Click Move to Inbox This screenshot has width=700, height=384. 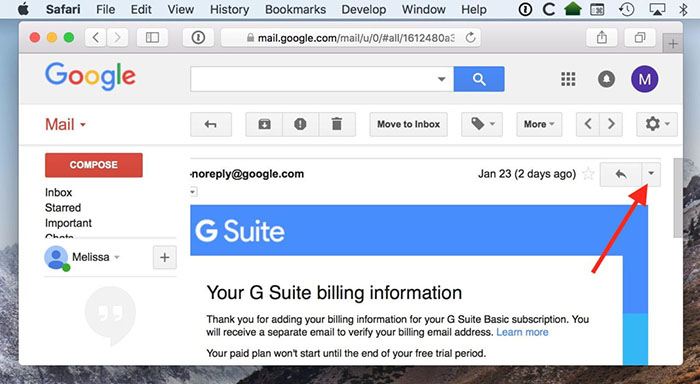coord(408,124)
